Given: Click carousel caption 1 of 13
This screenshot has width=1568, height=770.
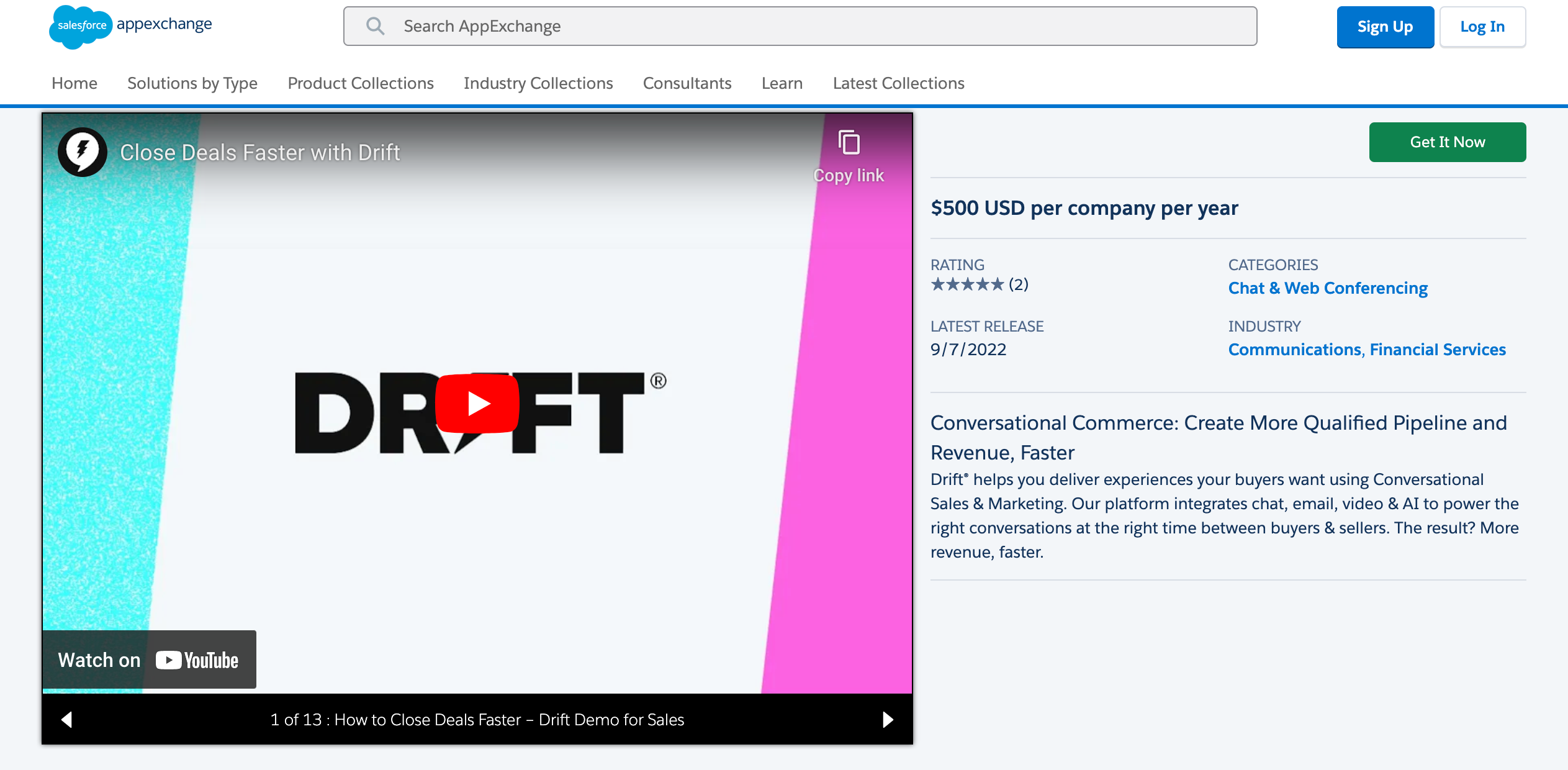Looking at the screenshot, I should click(x=477, y=720).
